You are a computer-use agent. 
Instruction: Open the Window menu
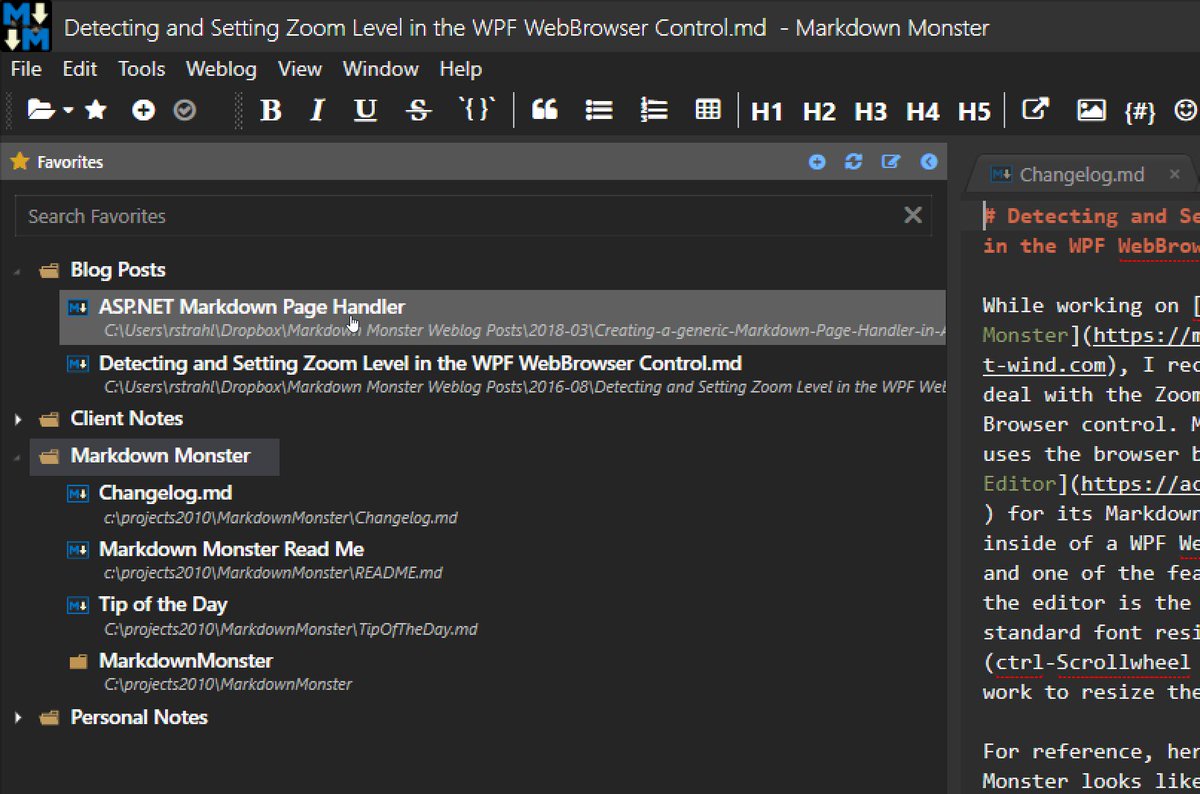(x=381, y=69)
